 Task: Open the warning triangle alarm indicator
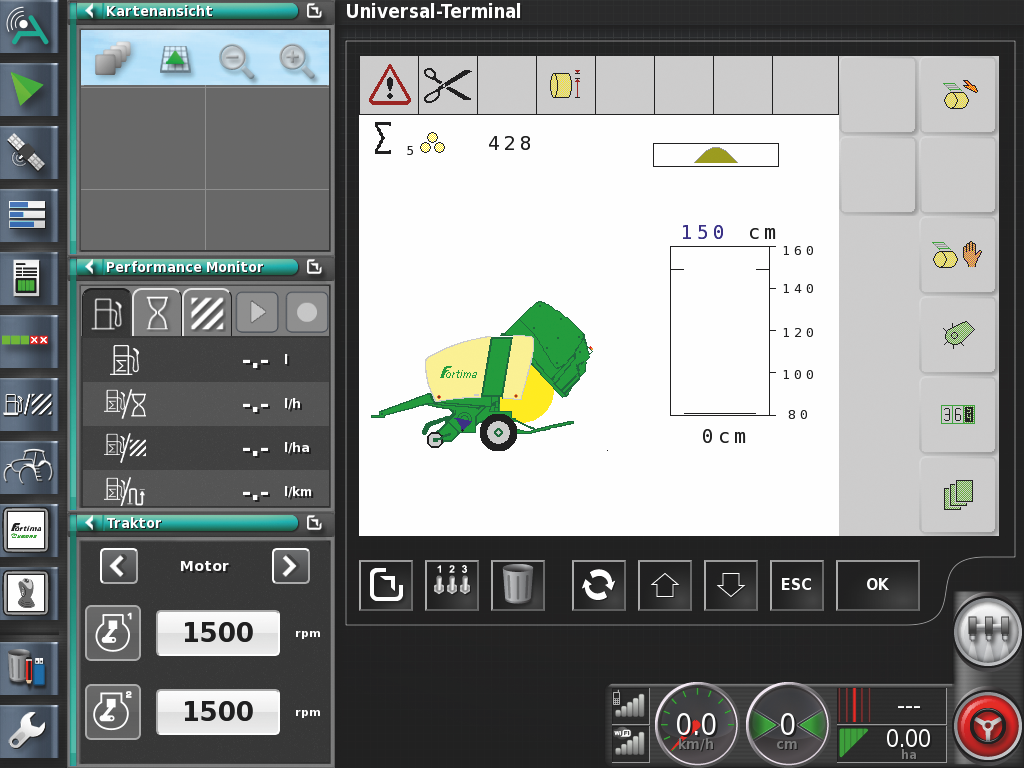(x=389, y=85)
